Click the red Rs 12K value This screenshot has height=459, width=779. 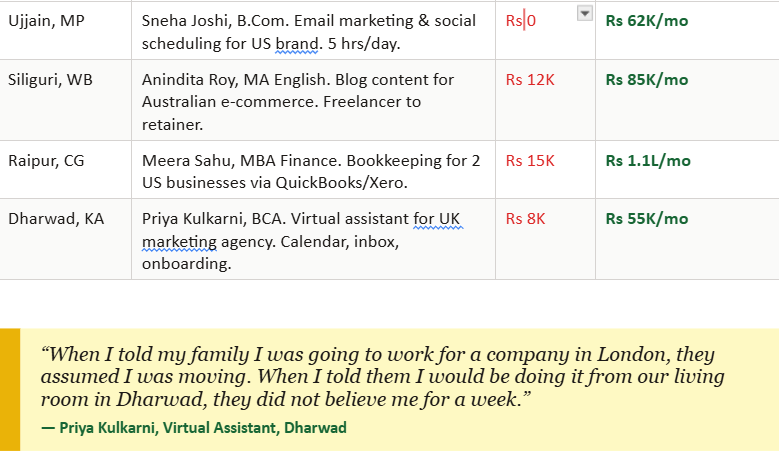[530, 80]
